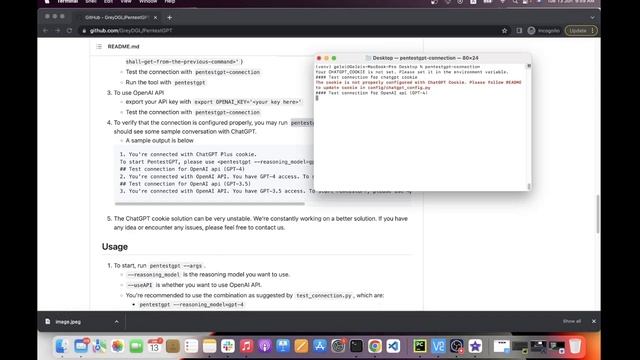Viewport: 640px width, 360px height.
Task: Open Calendar from the dock
Action: tap(154, 346)
